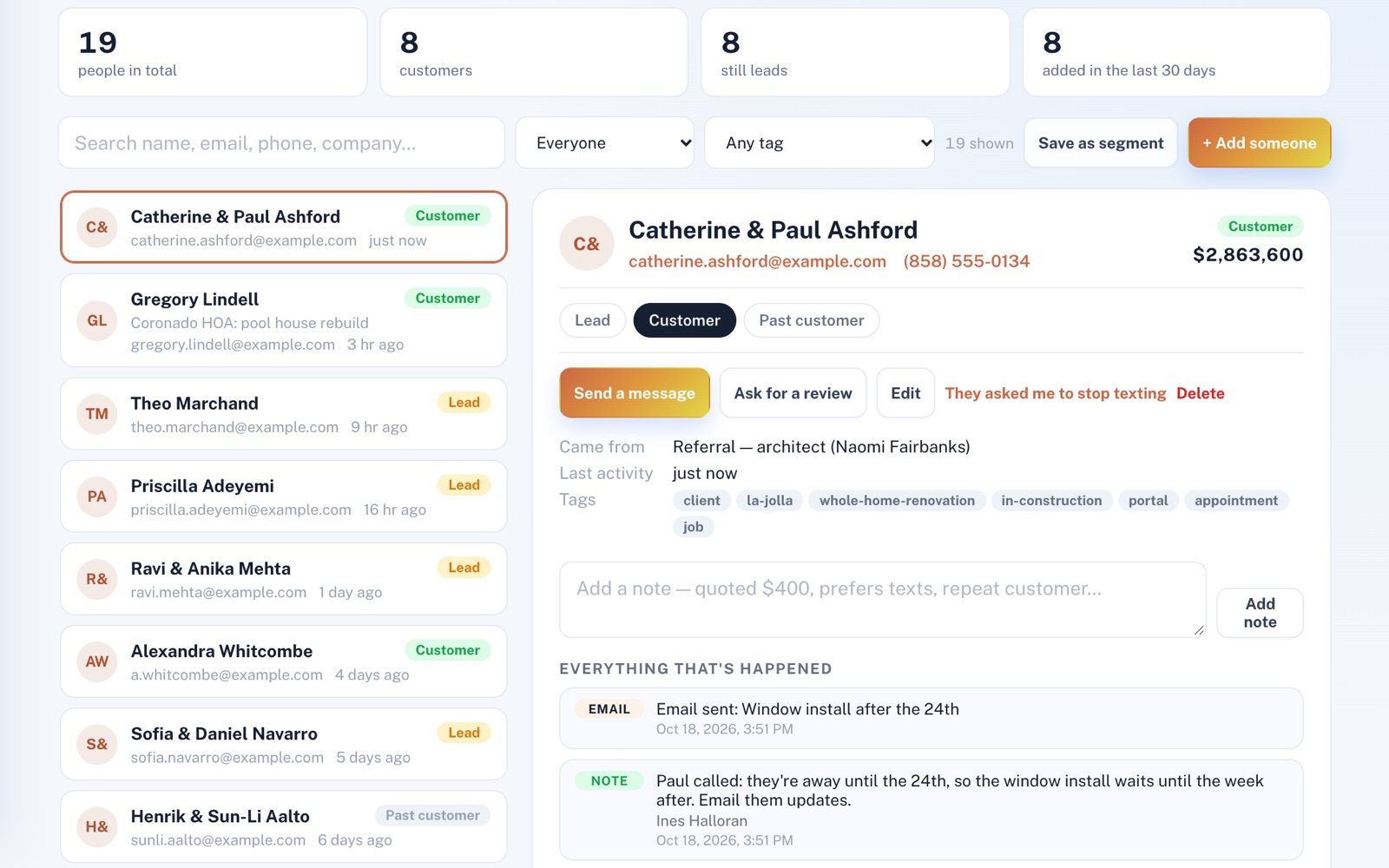Set status to Lead
1389x868 pixels.
coord(592,320)
